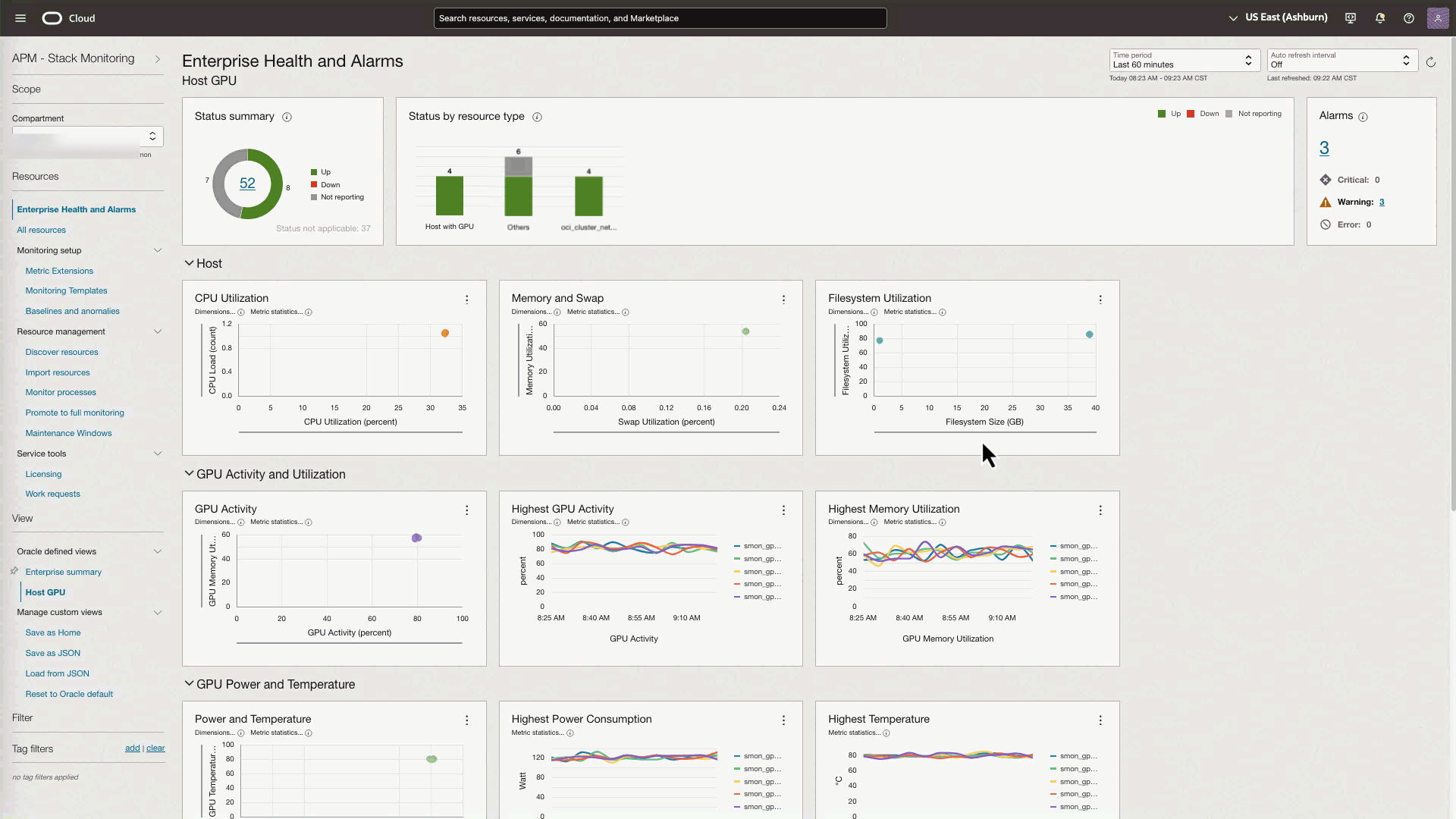Open the 3 warning alarms link

pos(1382,202)
